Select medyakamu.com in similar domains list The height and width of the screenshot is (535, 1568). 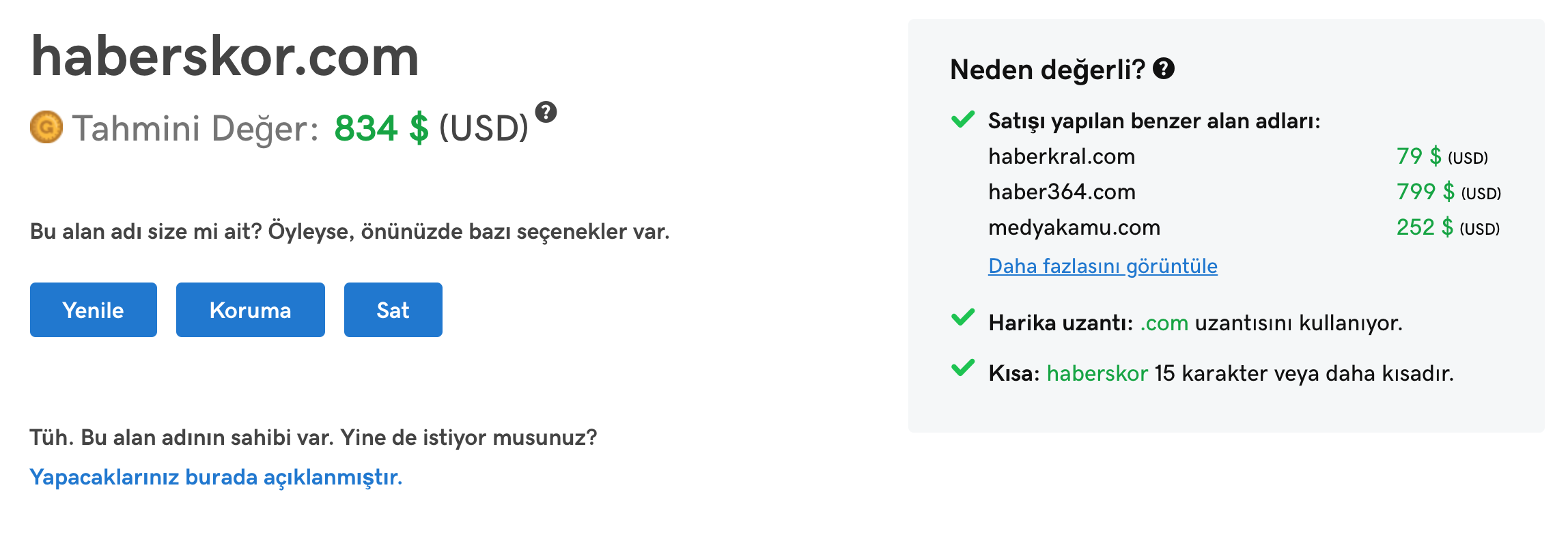pos(1074,227)
